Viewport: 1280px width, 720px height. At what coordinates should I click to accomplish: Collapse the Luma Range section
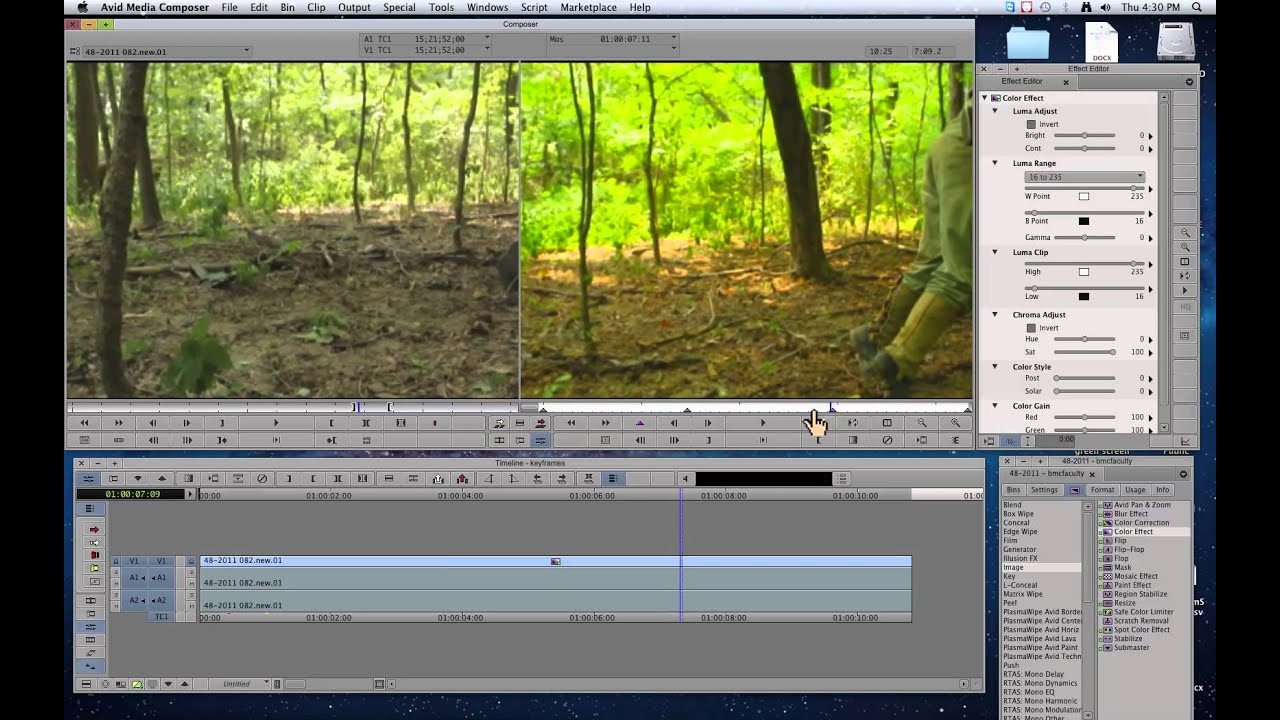pos(995,163)
